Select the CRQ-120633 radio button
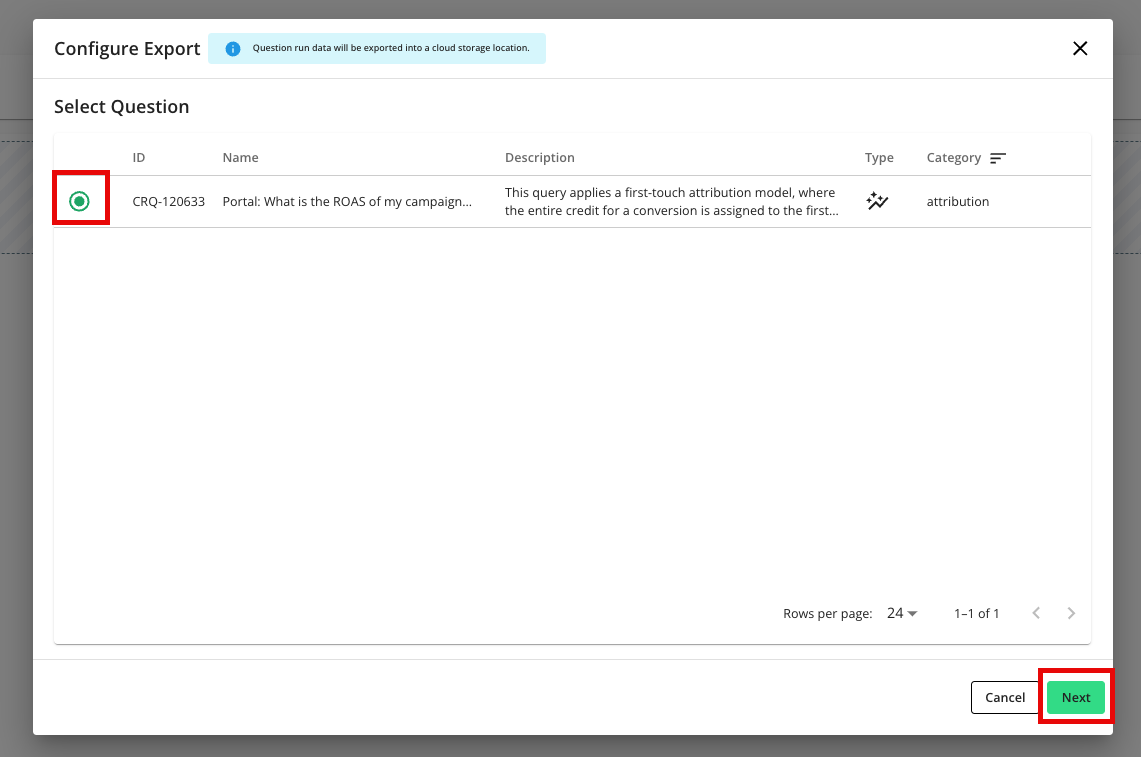 (80, 201)
